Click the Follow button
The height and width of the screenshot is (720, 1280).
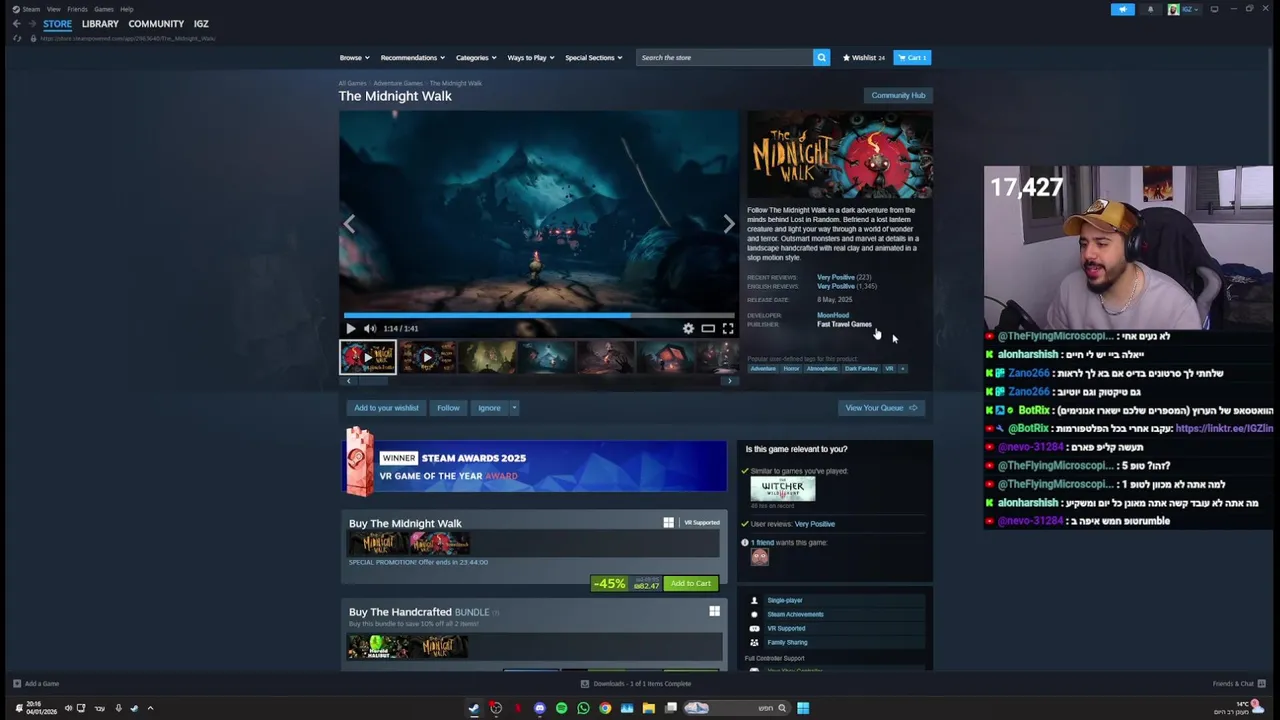[x=448, y=408]
